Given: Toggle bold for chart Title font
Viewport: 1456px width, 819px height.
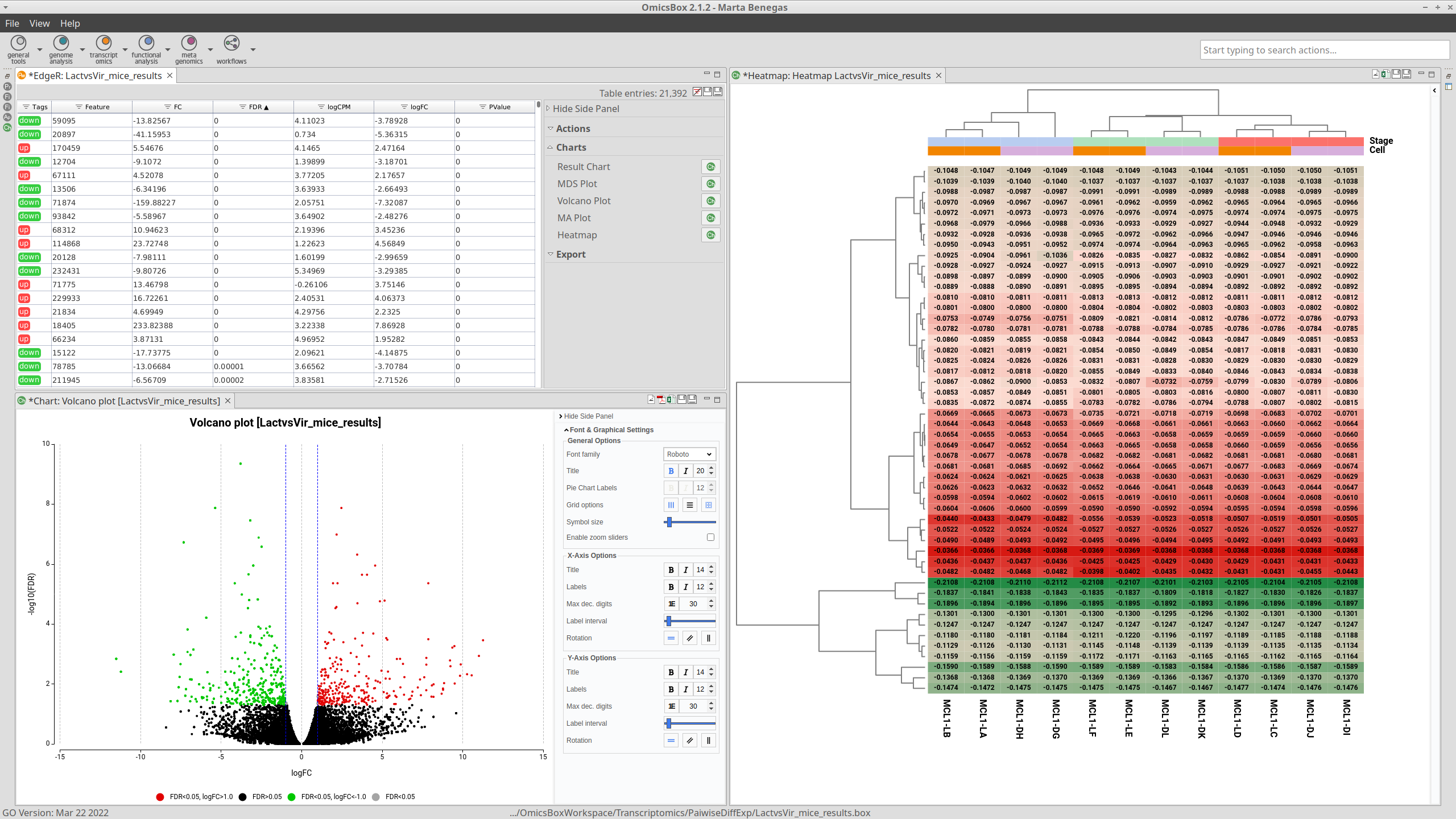Looking at the screenshot, I should 671,471.
